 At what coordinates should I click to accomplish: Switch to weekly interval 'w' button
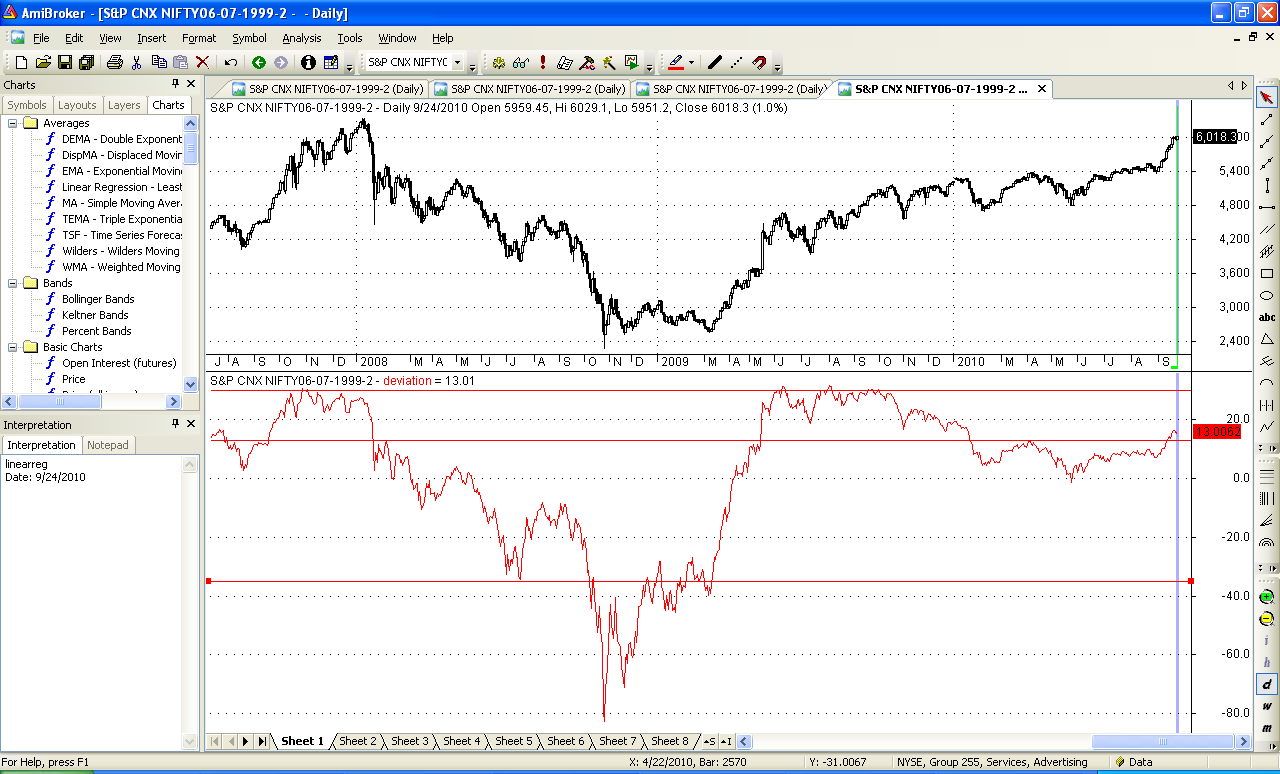point(1267,706)
